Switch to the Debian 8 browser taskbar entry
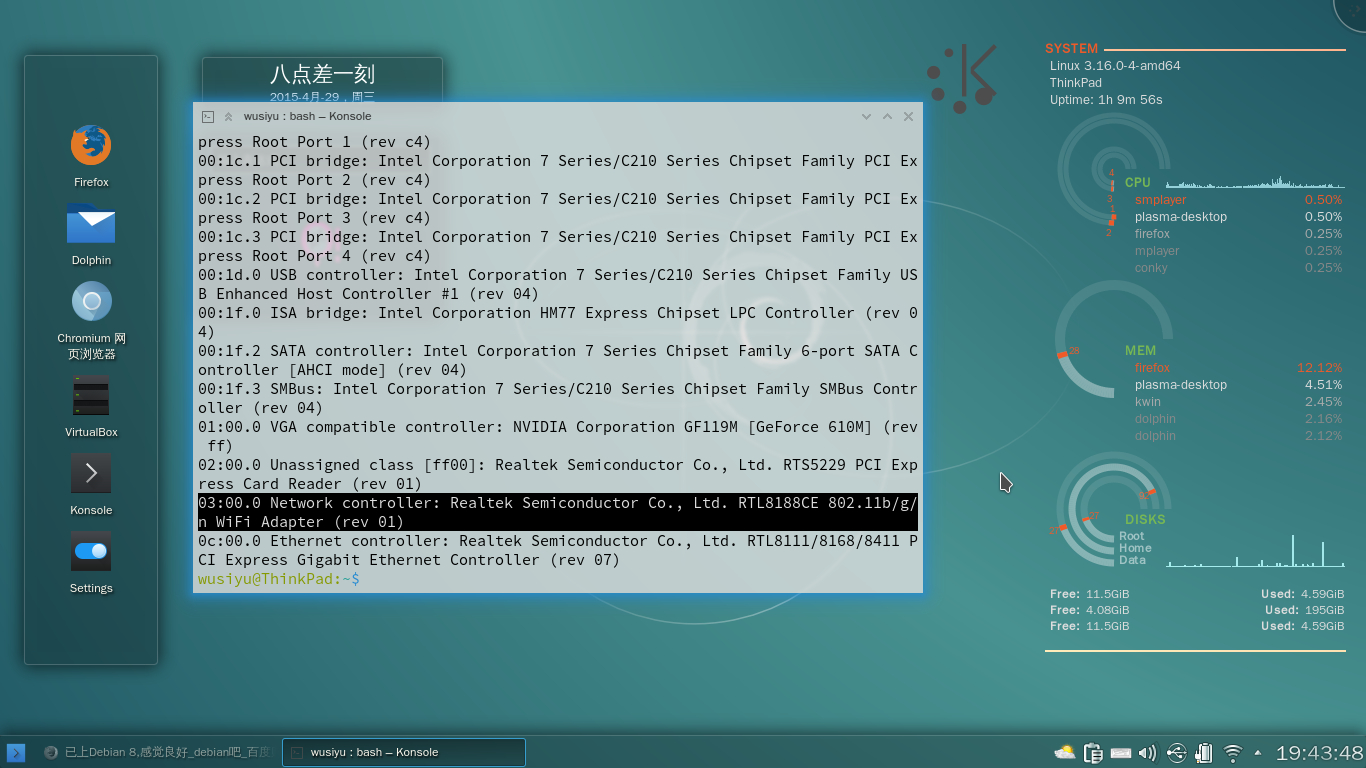The width and height of the screenshot is (1366, 768). [x=158, y=753]
